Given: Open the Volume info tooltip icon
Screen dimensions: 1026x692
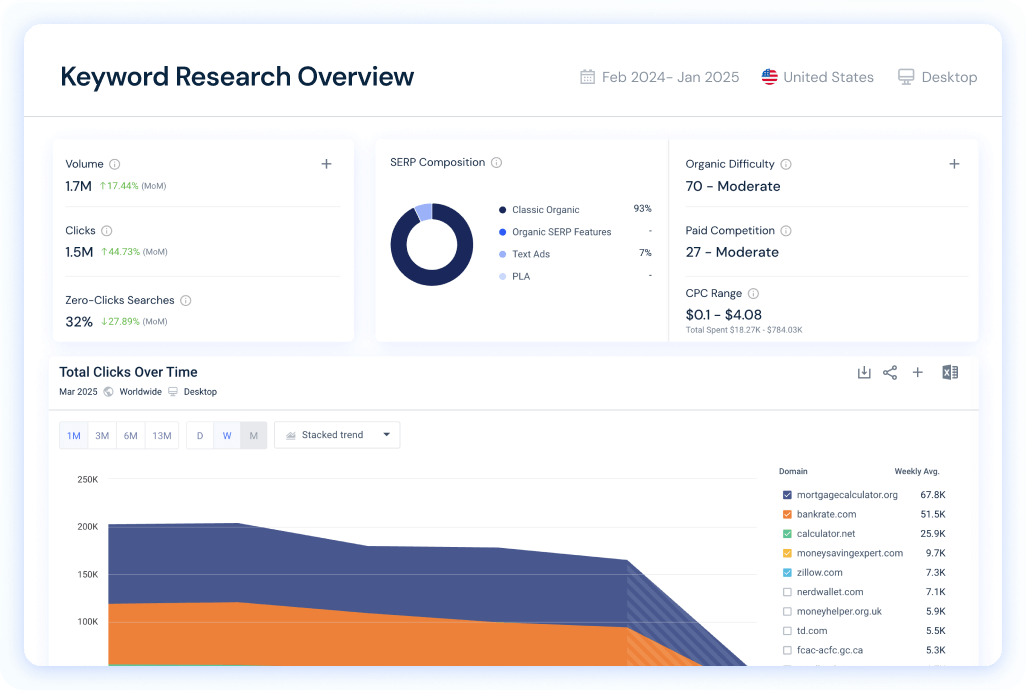Looking at the screenshot, I should coord(113,164).
